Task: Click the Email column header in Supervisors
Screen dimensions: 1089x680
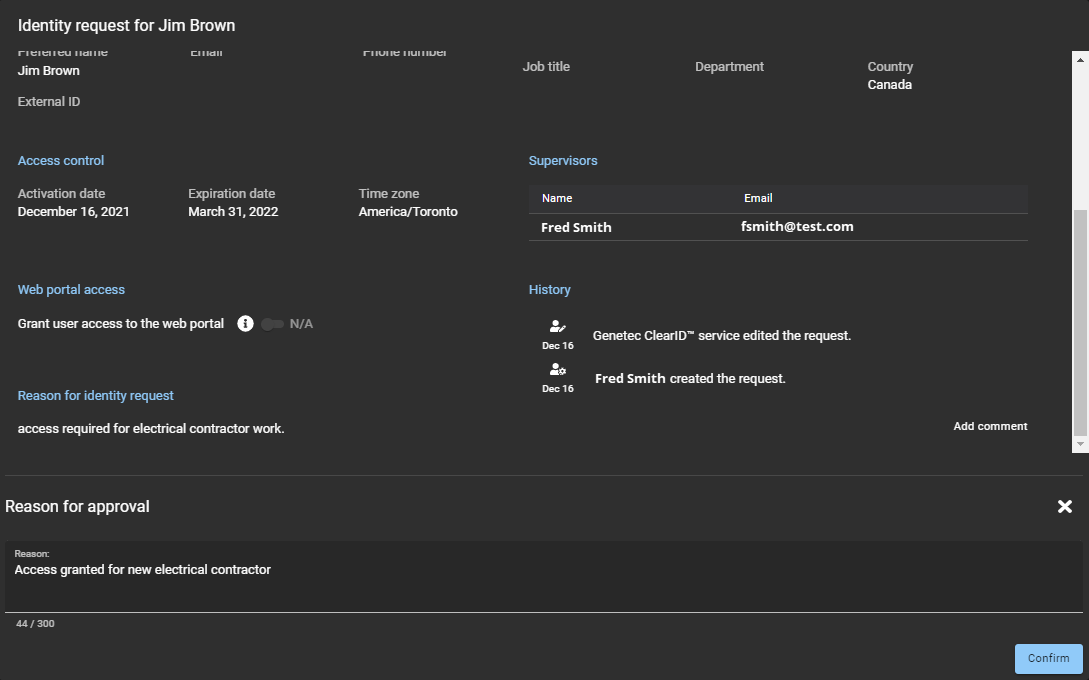Action: (758, 198)
